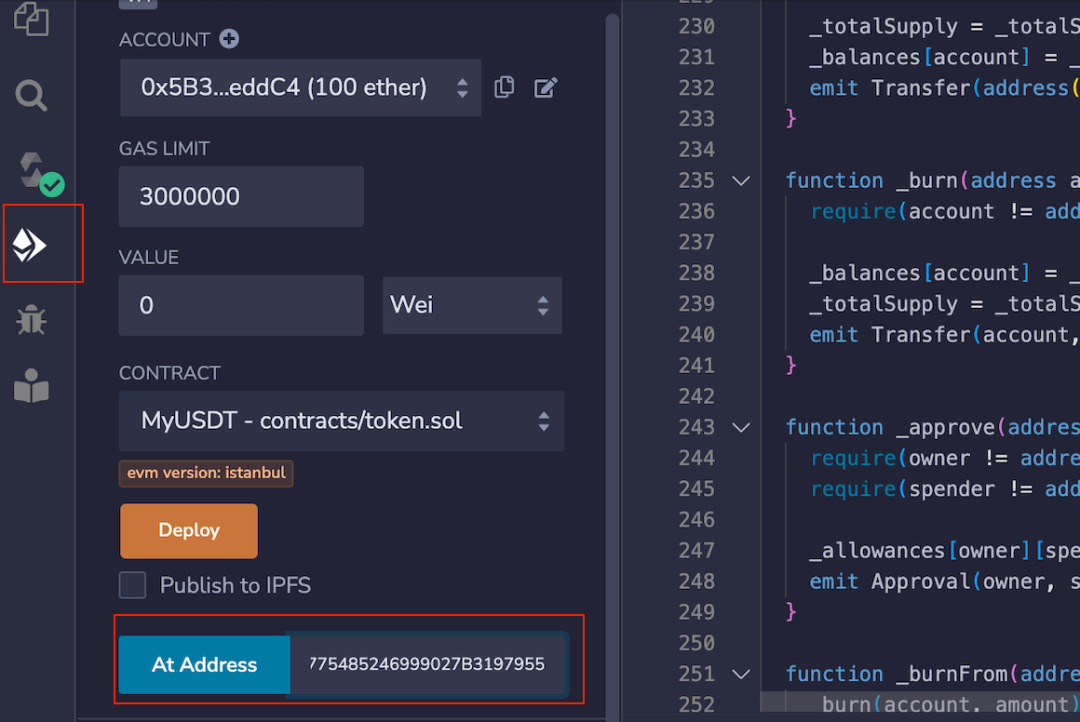This screenshot has width=1080, height=722.
Task: Click the At Address button
Action: pos(204,665)
